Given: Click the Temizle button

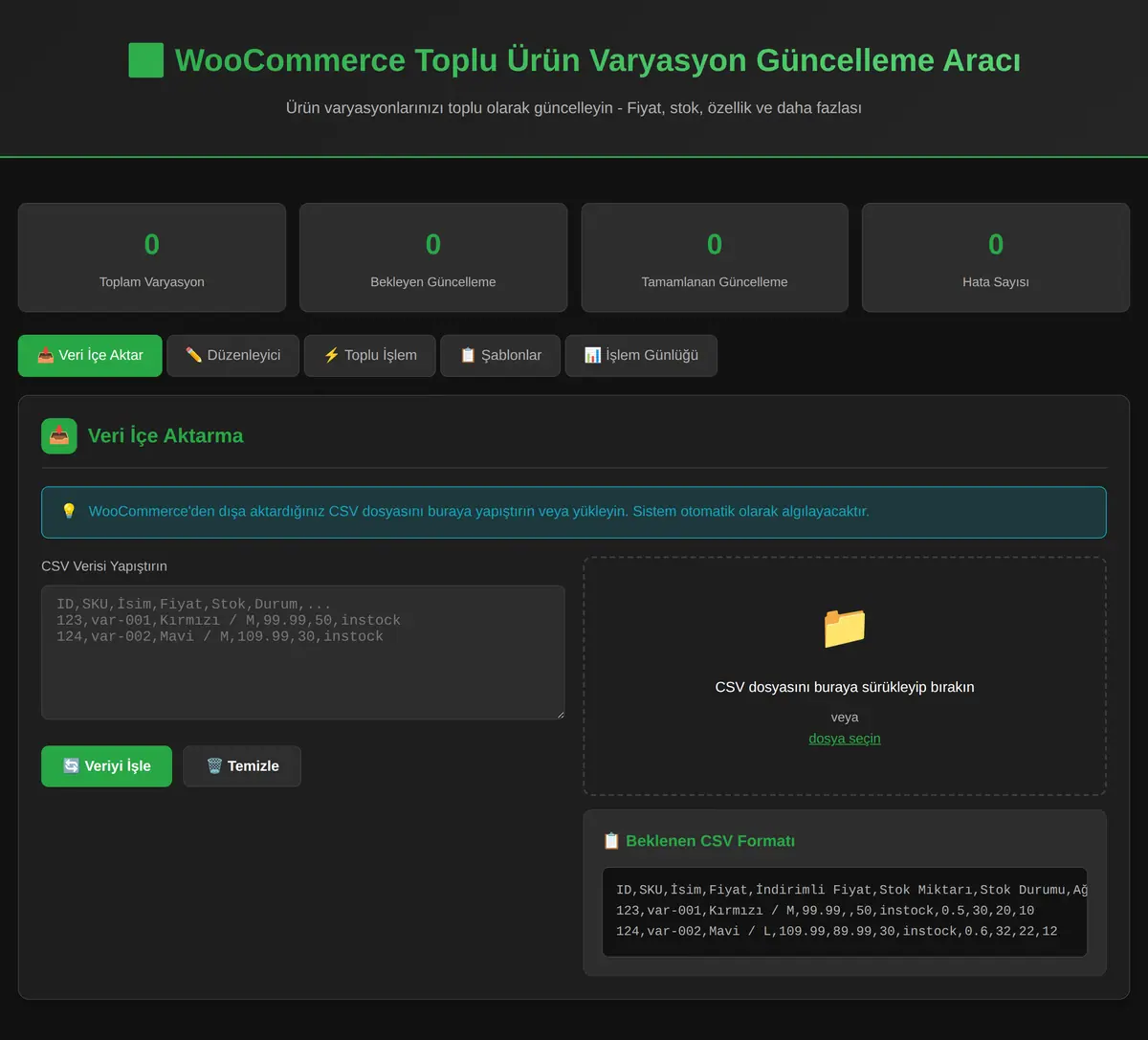Looking at the screenshot, I should [242, 766].
